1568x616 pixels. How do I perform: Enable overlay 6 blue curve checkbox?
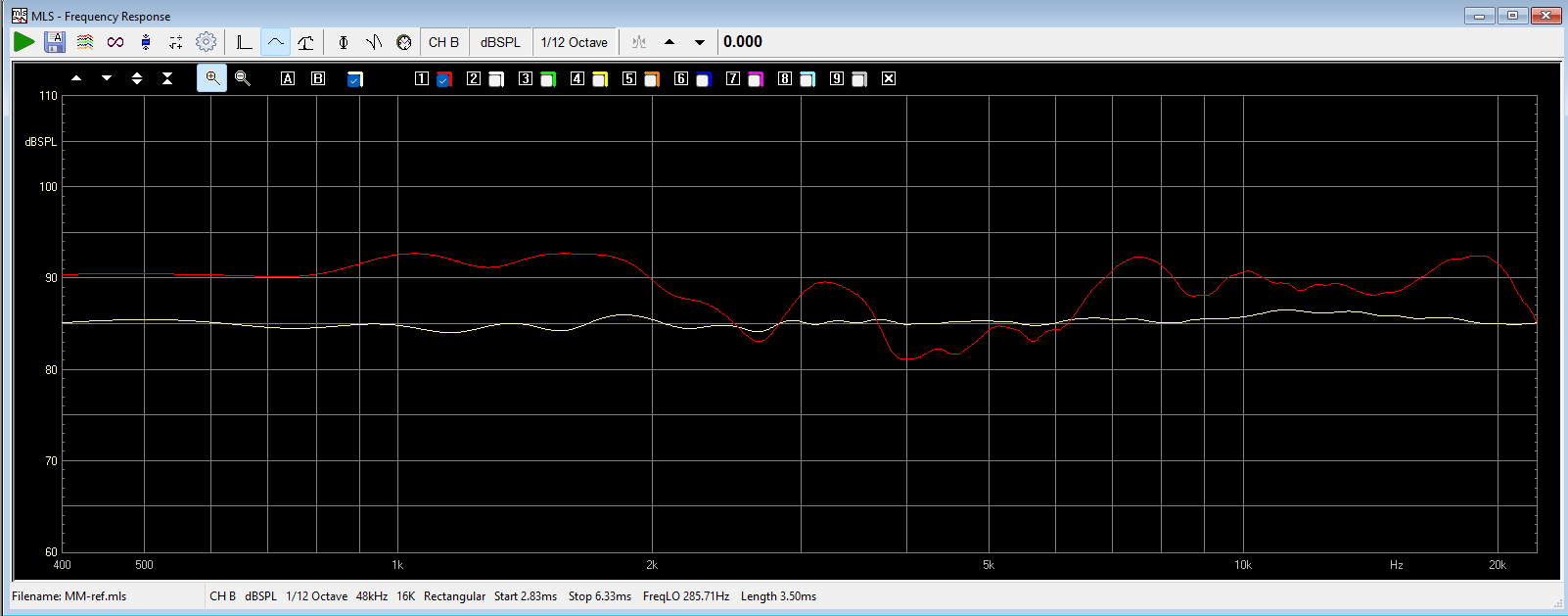[704, 79]
